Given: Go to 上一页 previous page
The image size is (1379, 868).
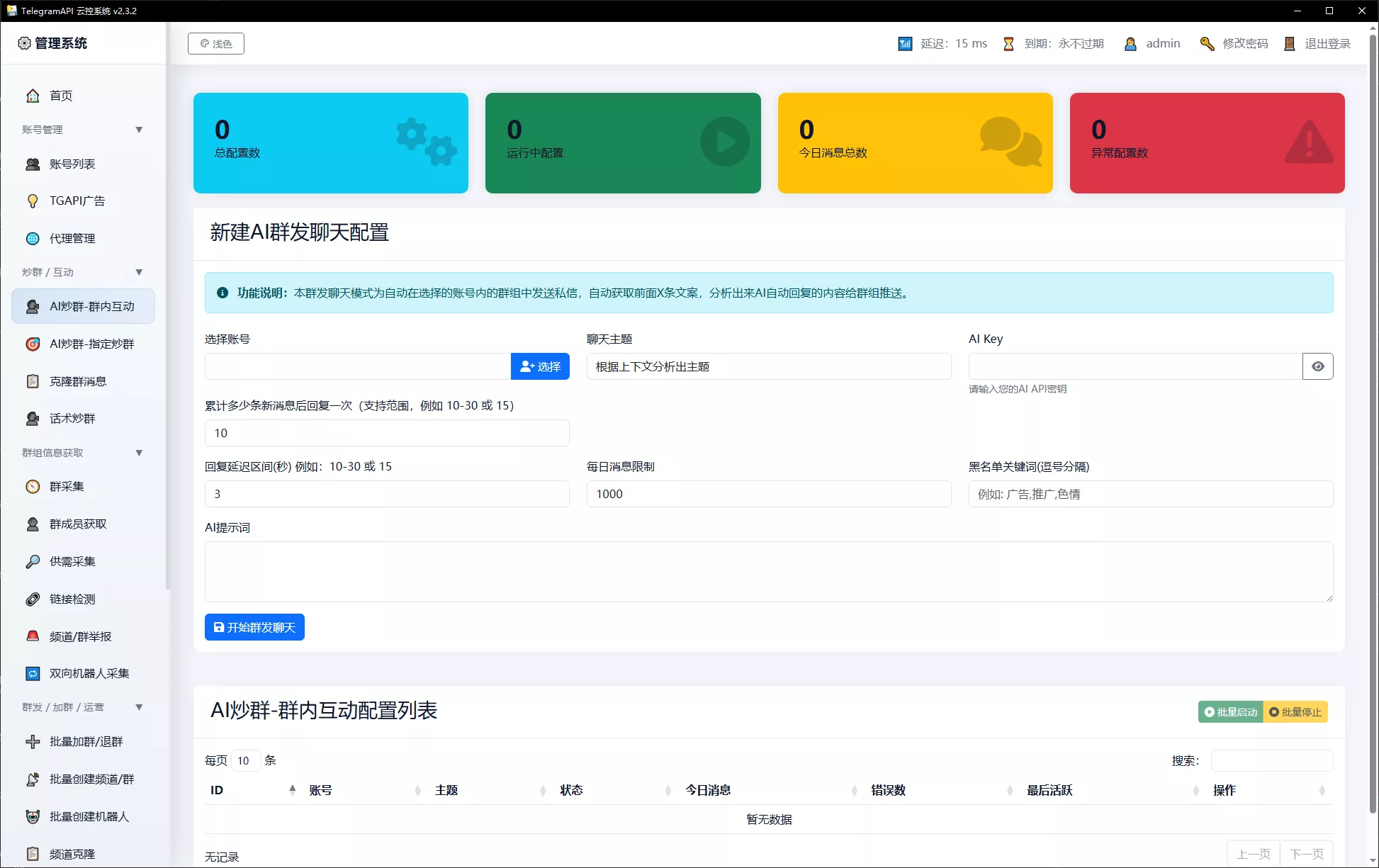Looking at the screenshot, I should 1254,854.
